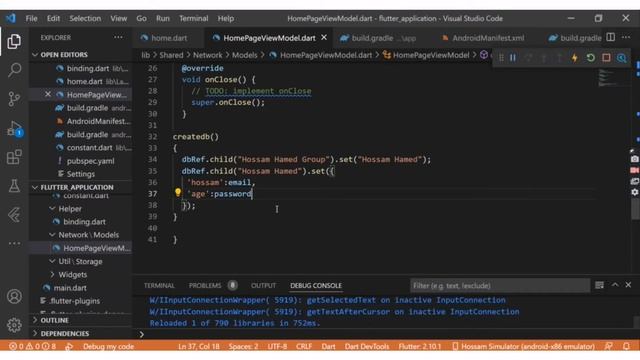The width and height of the screenshot is (640, 360).
Task: Open the Selection menu
Action: pos(85,18)
